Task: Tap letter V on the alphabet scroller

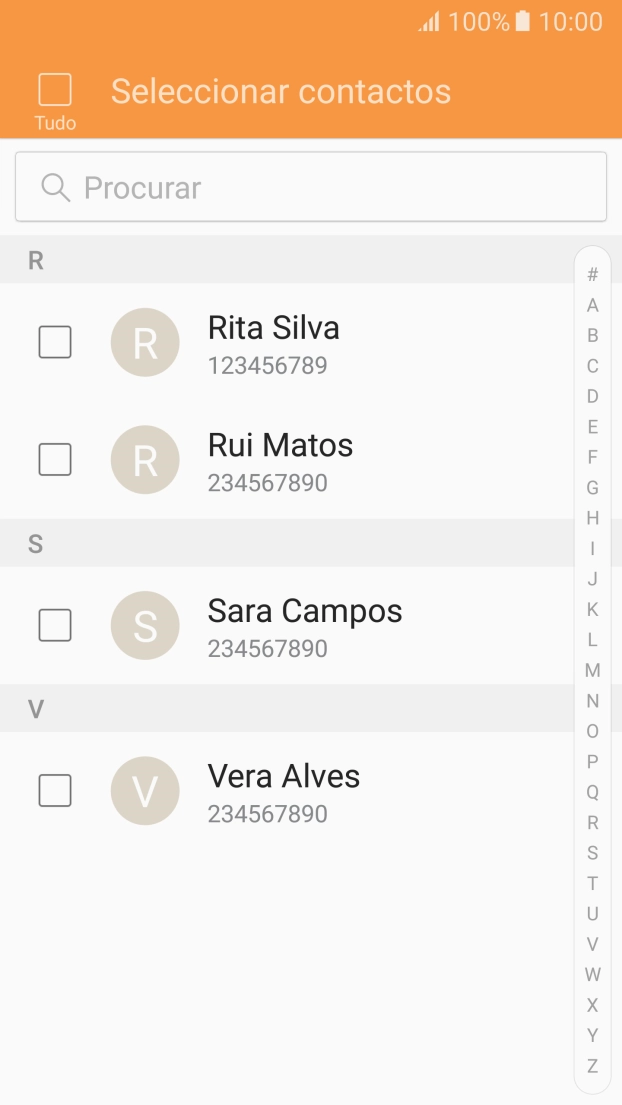Action: (592, 944)
